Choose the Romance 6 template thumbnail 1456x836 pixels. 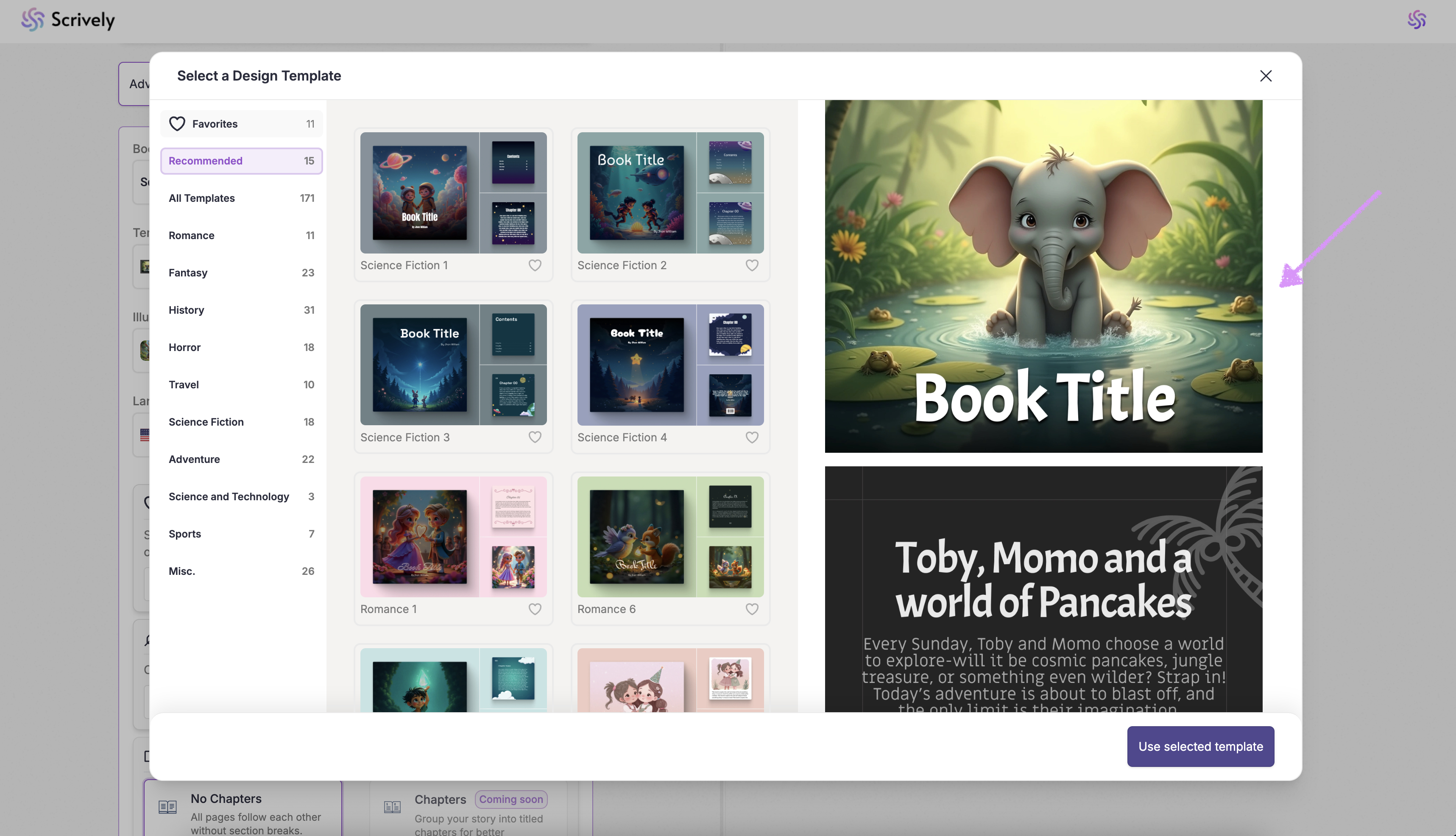[670, 537]
